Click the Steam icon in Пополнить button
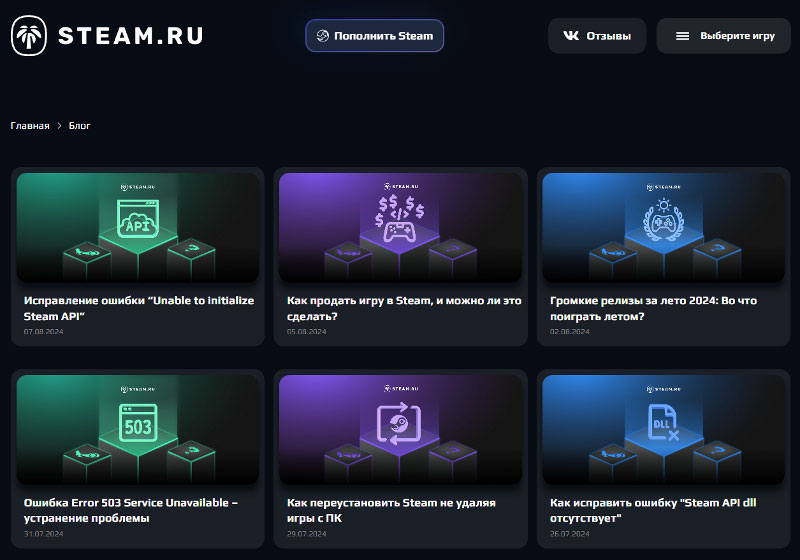This screenshot has width=800, height=560. pos(322,36)
